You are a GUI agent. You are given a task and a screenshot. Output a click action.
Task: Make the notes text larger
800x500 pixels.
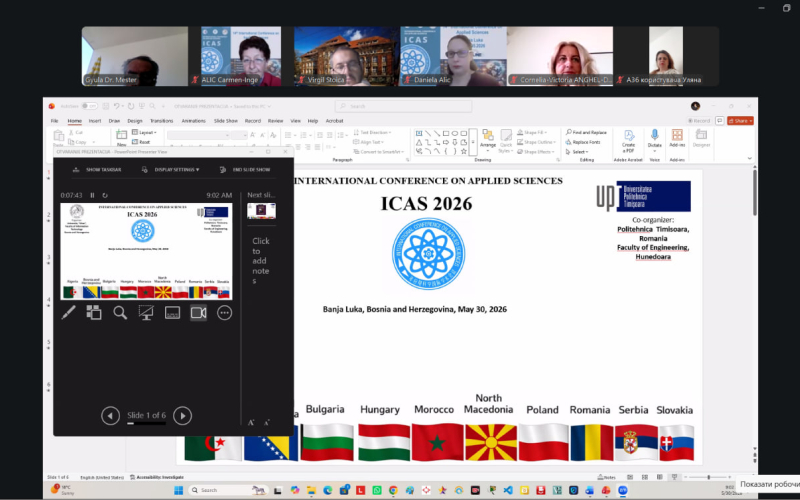click(x=251, y=422)
